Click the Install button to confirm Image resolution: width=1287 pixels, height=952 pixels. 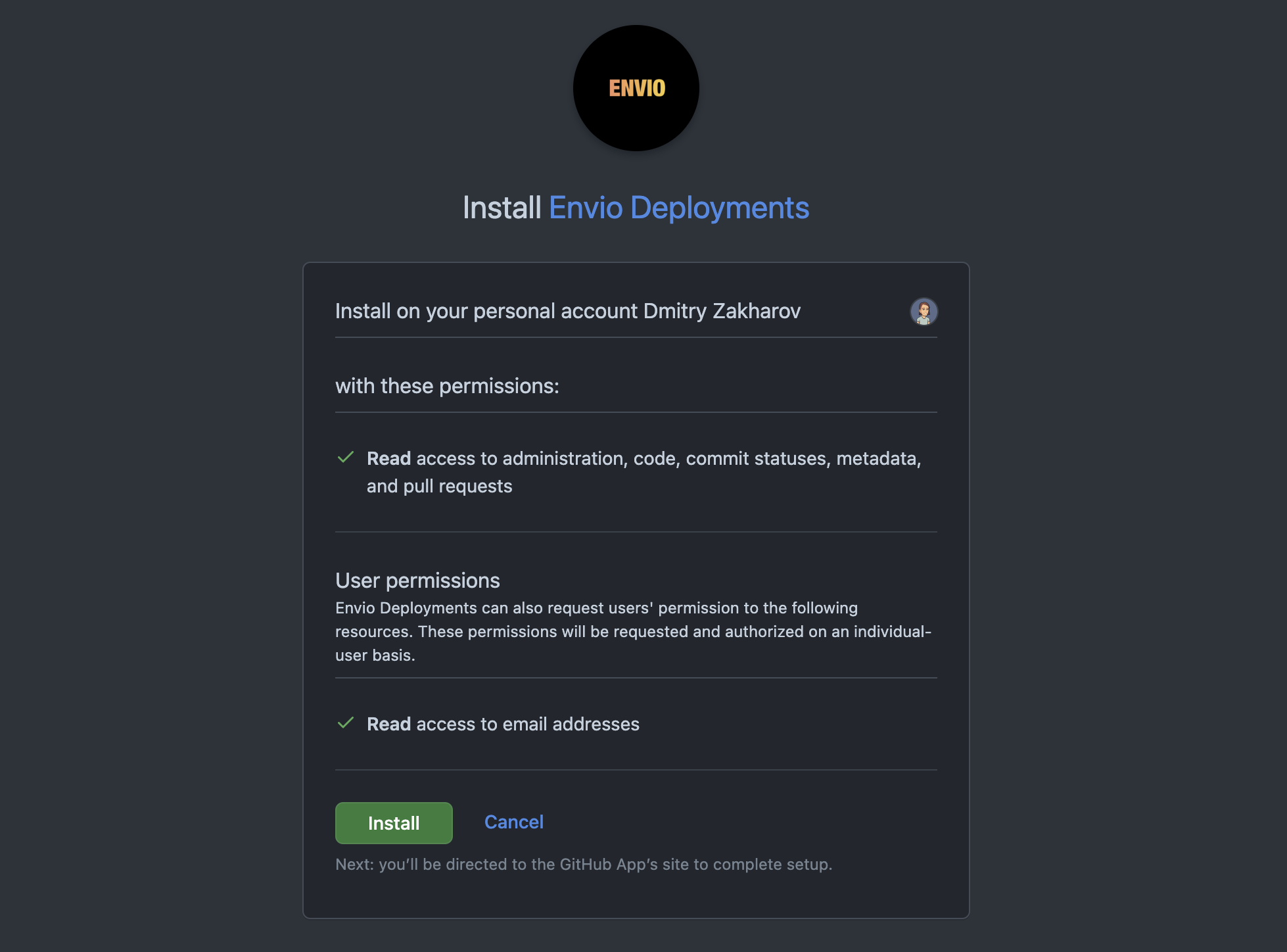click(x=393, y=822)
